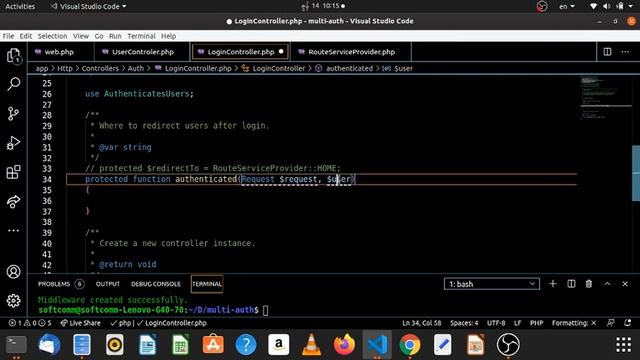
Task: Click the terminal bash prompt input
Action: [x=265, y=310]
